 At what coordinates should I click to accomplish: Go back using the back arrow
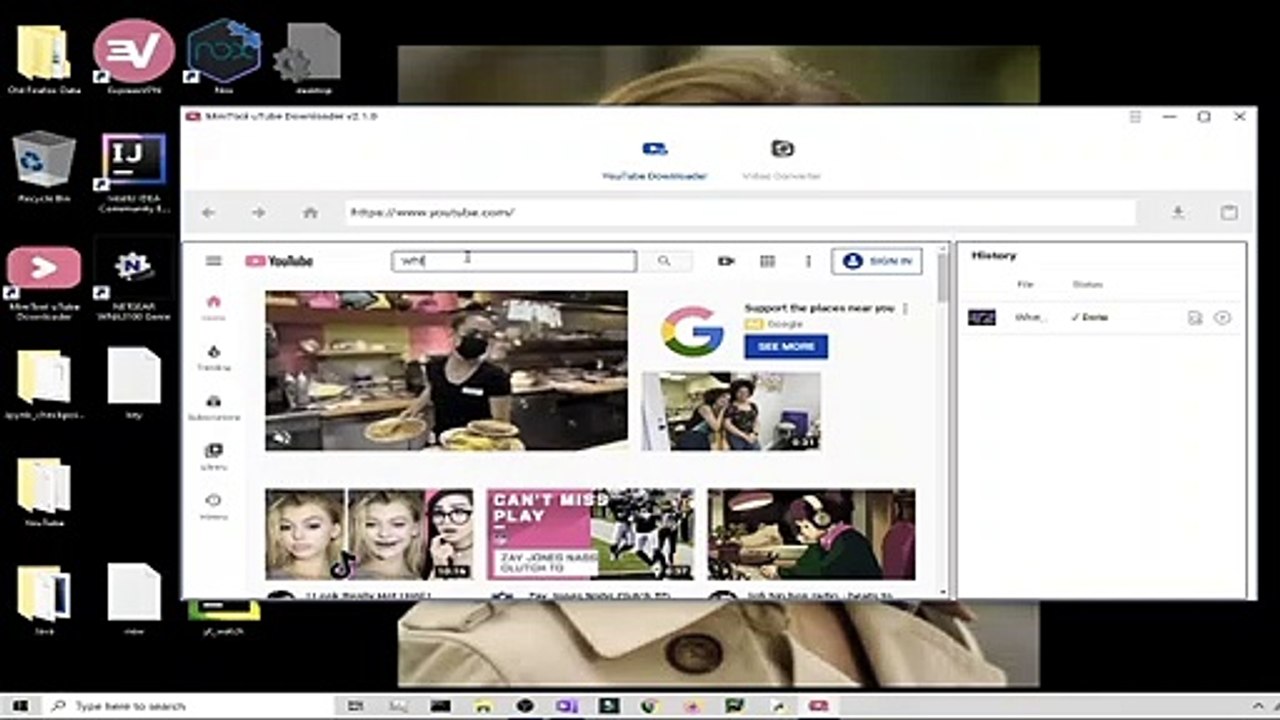(x=208, y=212)
